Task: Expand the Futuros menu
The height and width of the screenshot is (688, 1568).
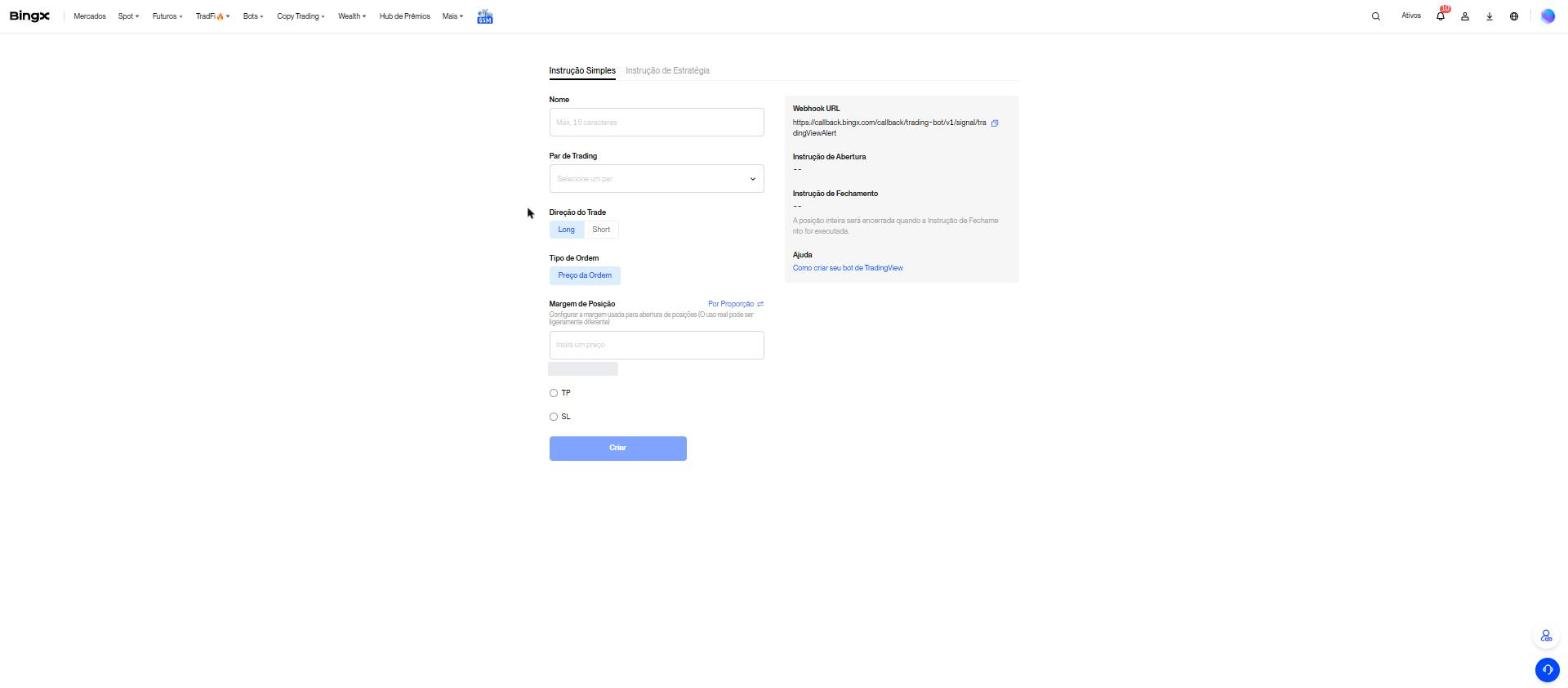Action: click(x=167, y=17)
